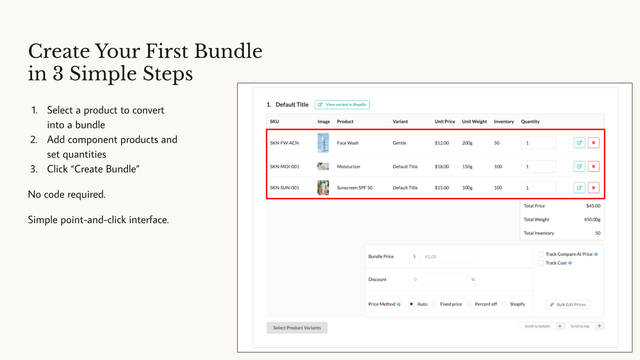The height and width of the screenshot is (360, 640).
Task: Focus the Moisturizer quantity field
Action: (x=538, y=167)
